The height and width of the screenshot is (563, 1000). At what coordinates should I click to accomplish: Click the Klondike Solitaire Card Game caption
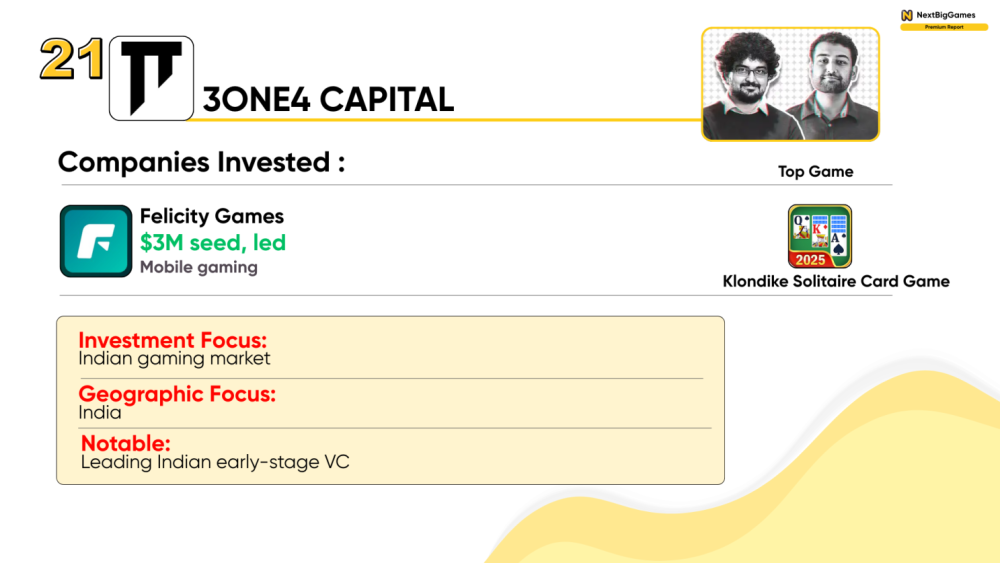pyautogui.click(x=836, y=281)
